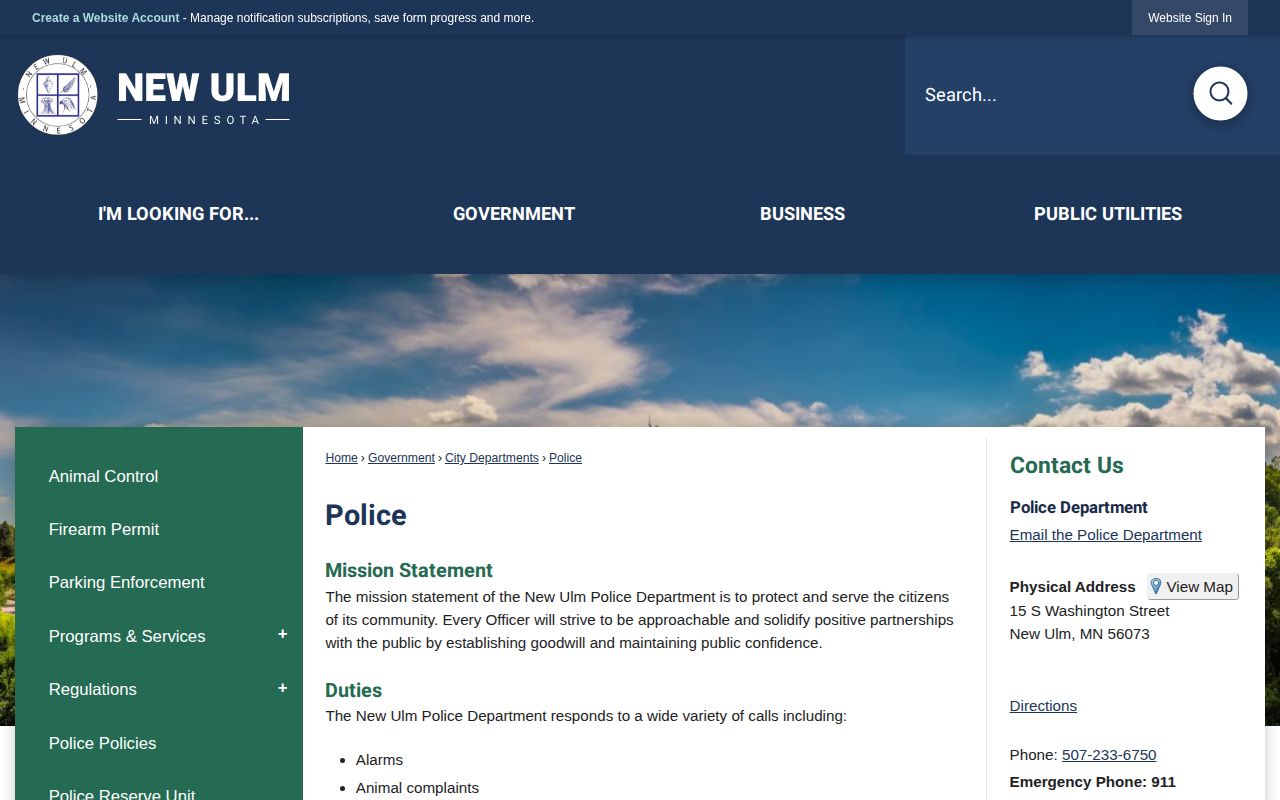Click the Website Sign In button
The height and width of the screenshot is (800, 1280).
click(x=1190, y=18)
